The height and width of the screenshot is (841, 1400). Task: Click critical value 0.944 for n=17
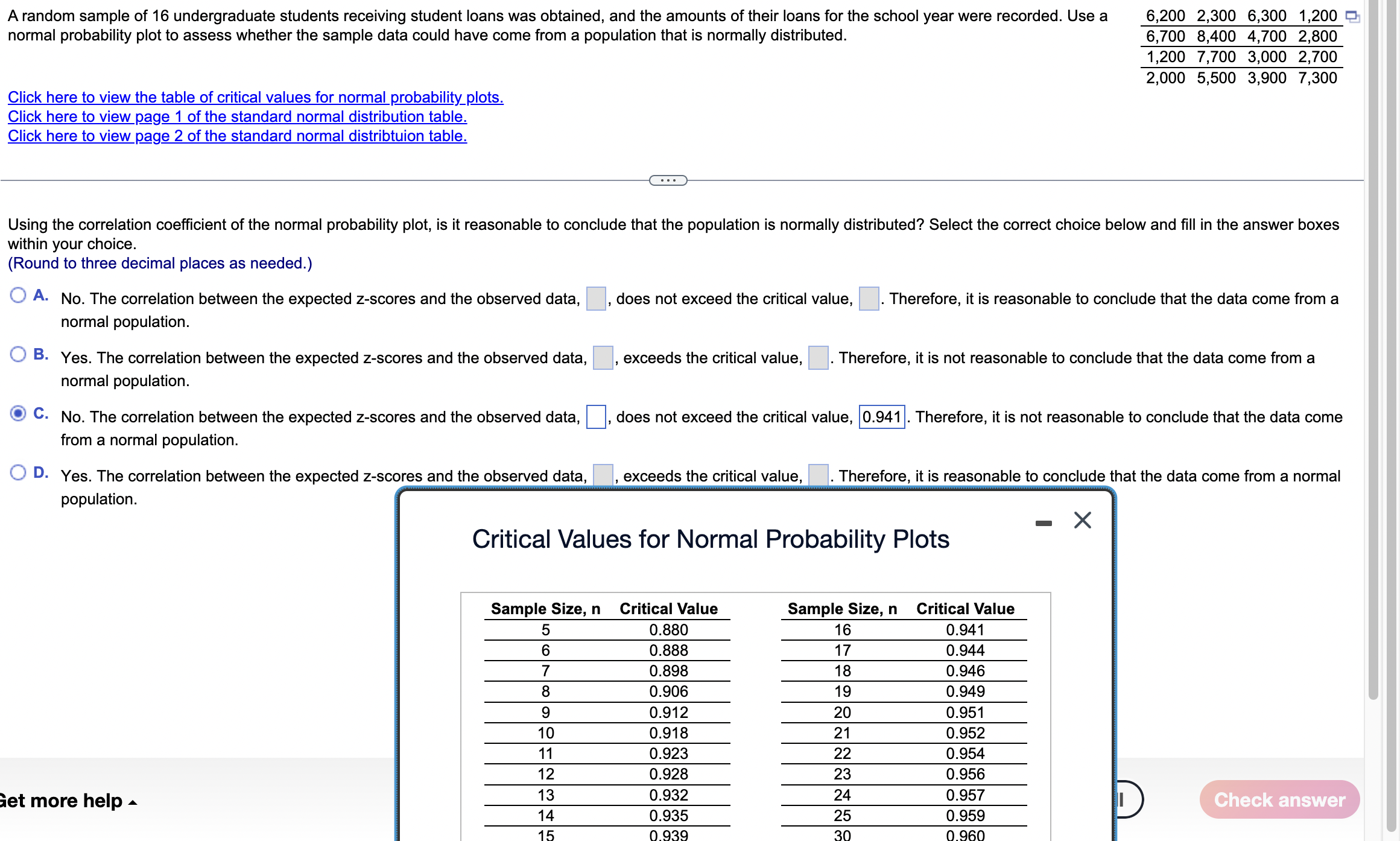pos(965,650)
